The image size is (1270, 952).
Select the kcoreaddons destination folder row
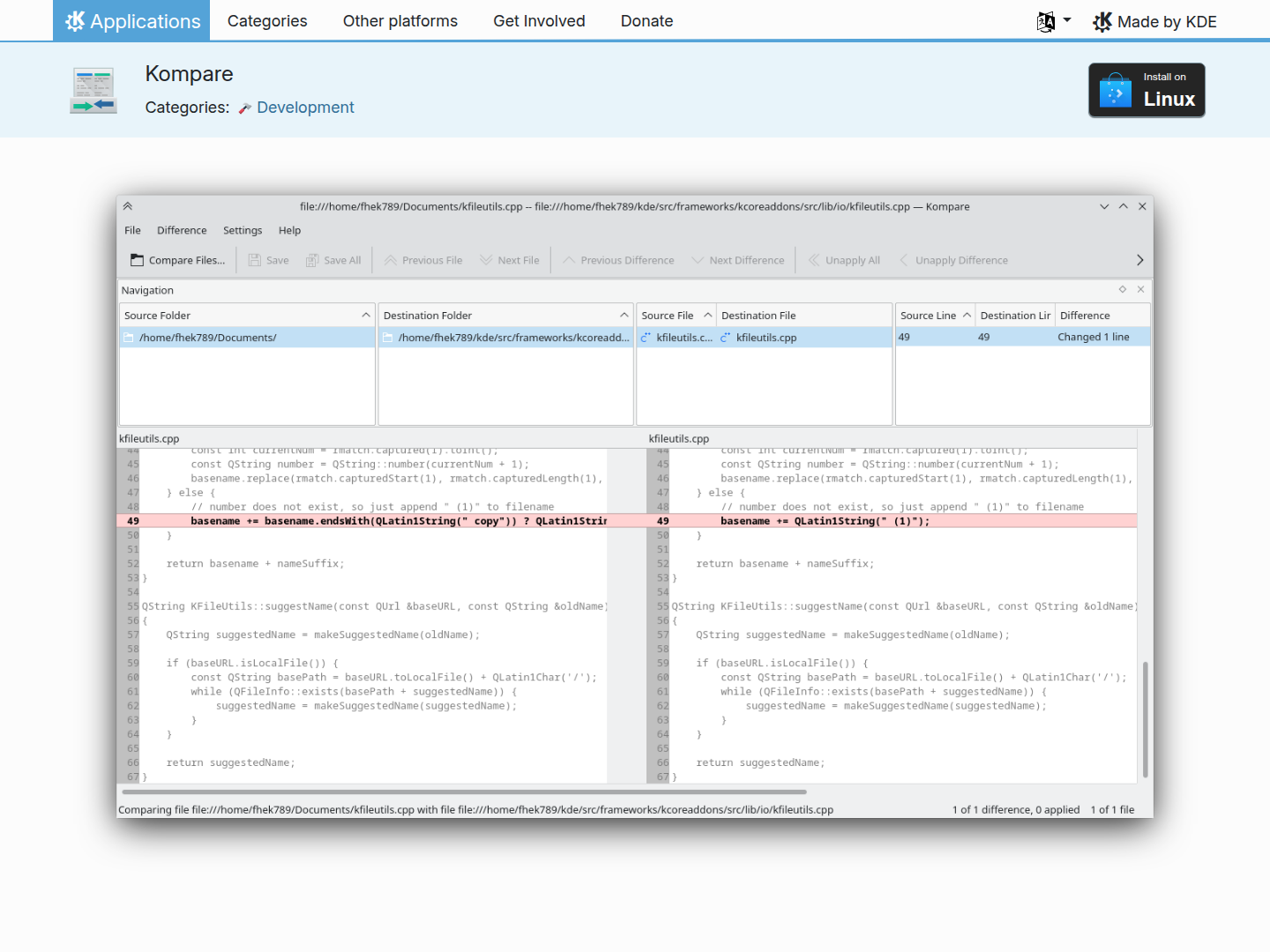506,338
